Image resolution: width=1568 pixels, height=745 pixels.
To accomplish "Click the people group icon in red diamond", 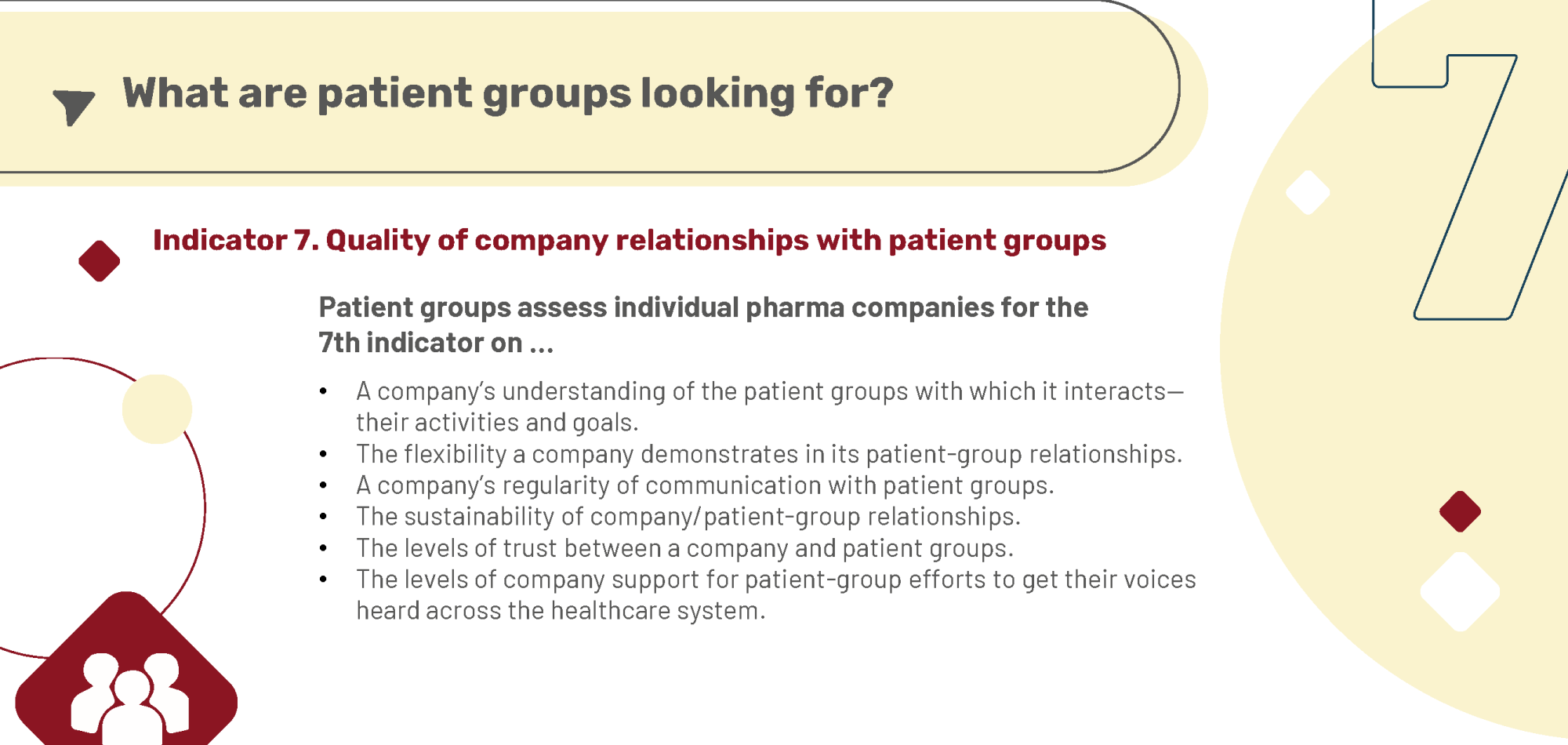I will [x=129, y=698].
